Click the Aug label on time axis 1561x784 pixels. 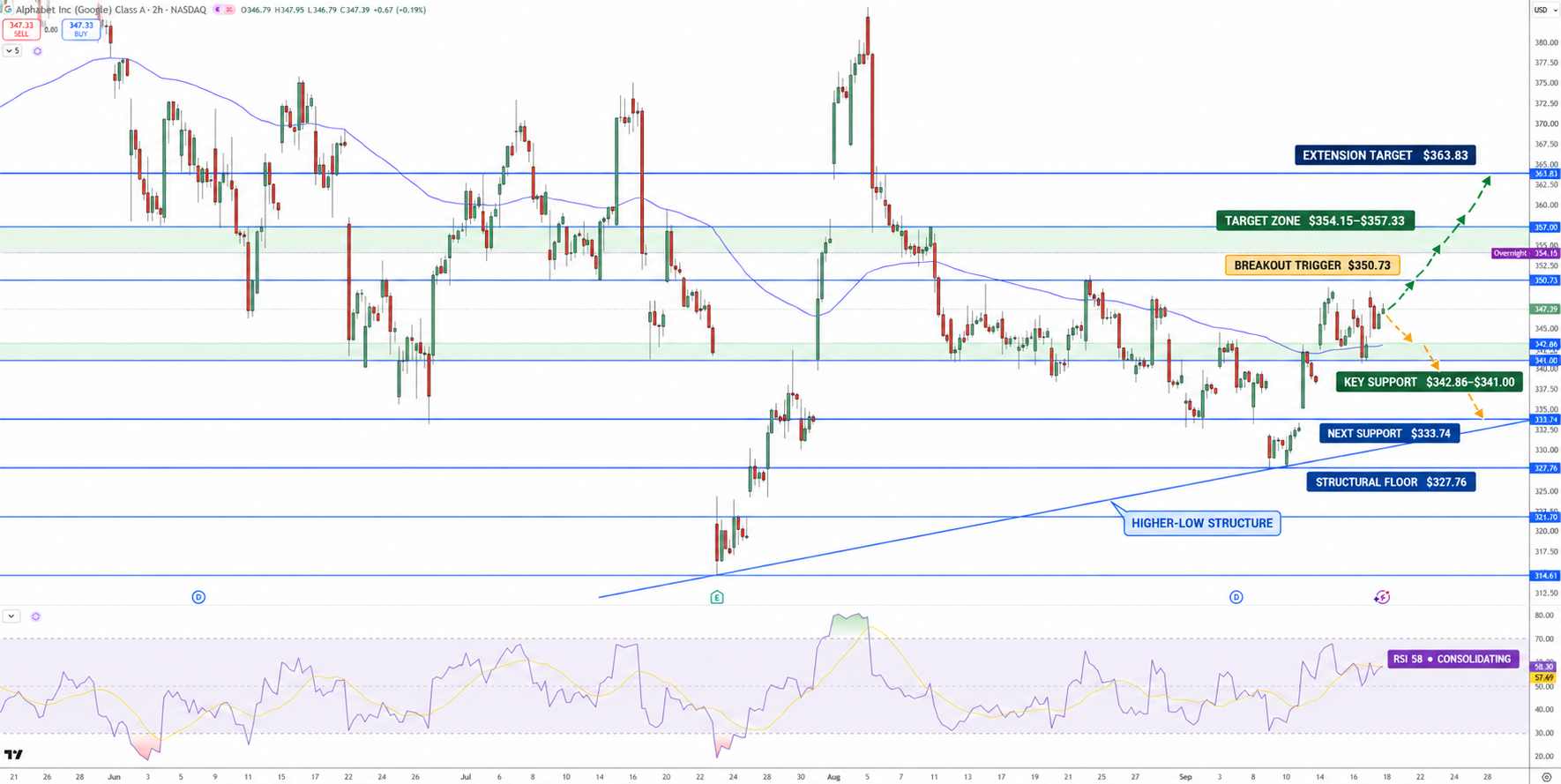[833, 777]
